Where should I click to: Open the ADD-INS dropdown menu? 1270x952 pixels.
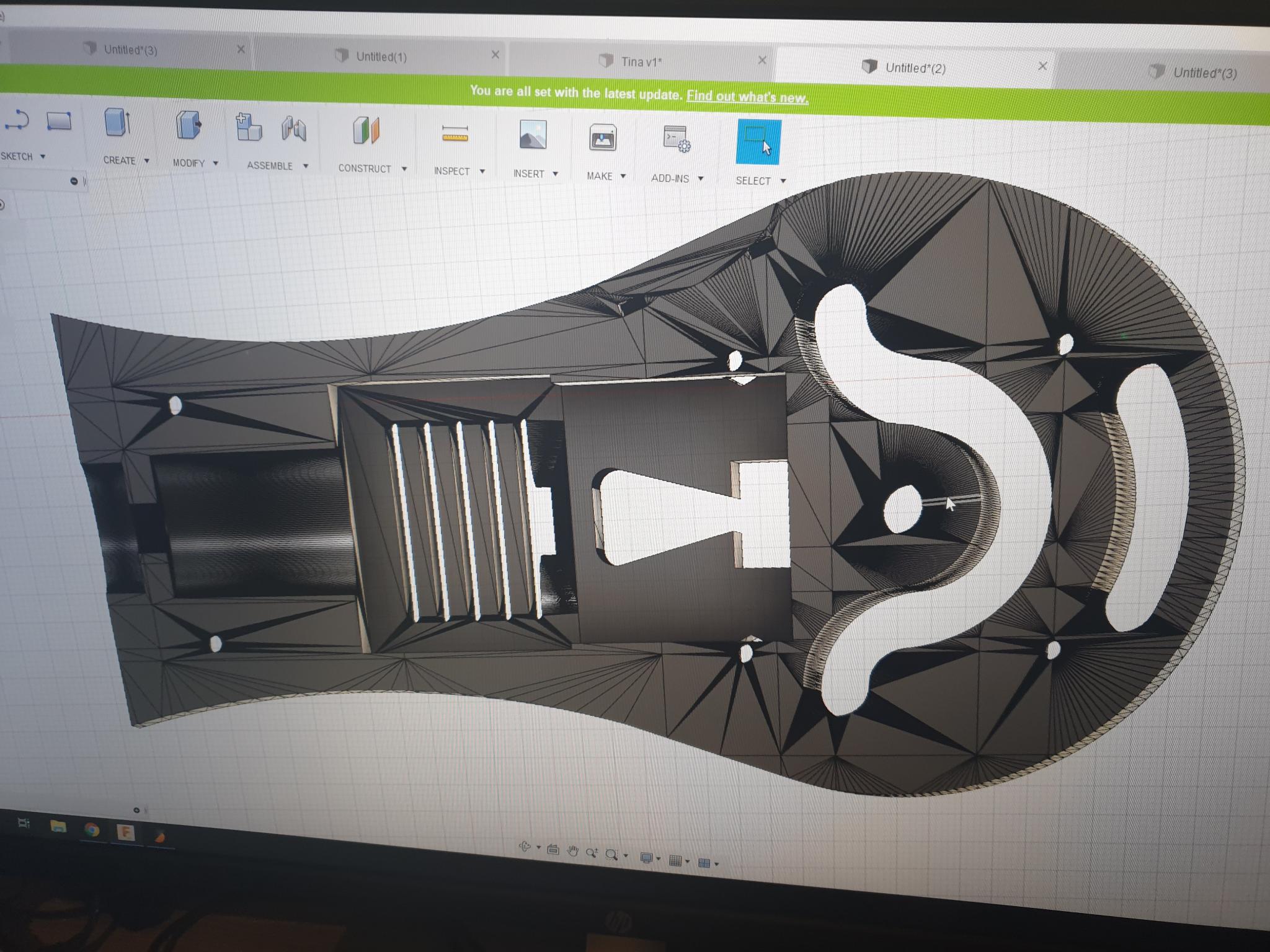pyautogui.click(x=677, y=178)
